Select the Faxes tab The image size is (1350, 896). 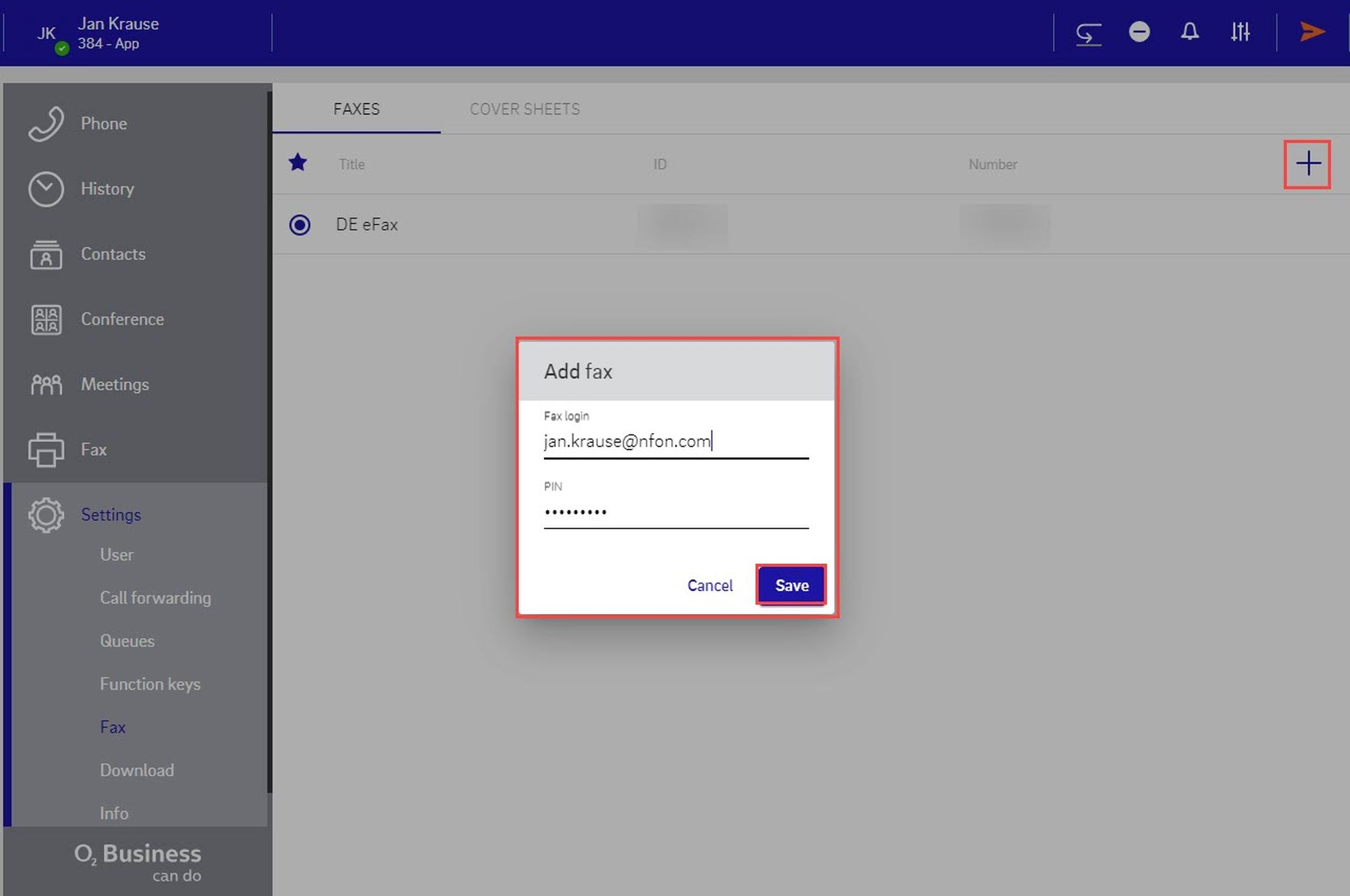(356, 109)
